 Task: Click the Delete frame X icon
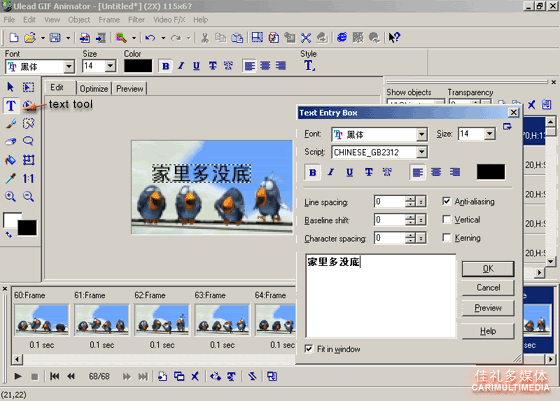pos(195,376)
